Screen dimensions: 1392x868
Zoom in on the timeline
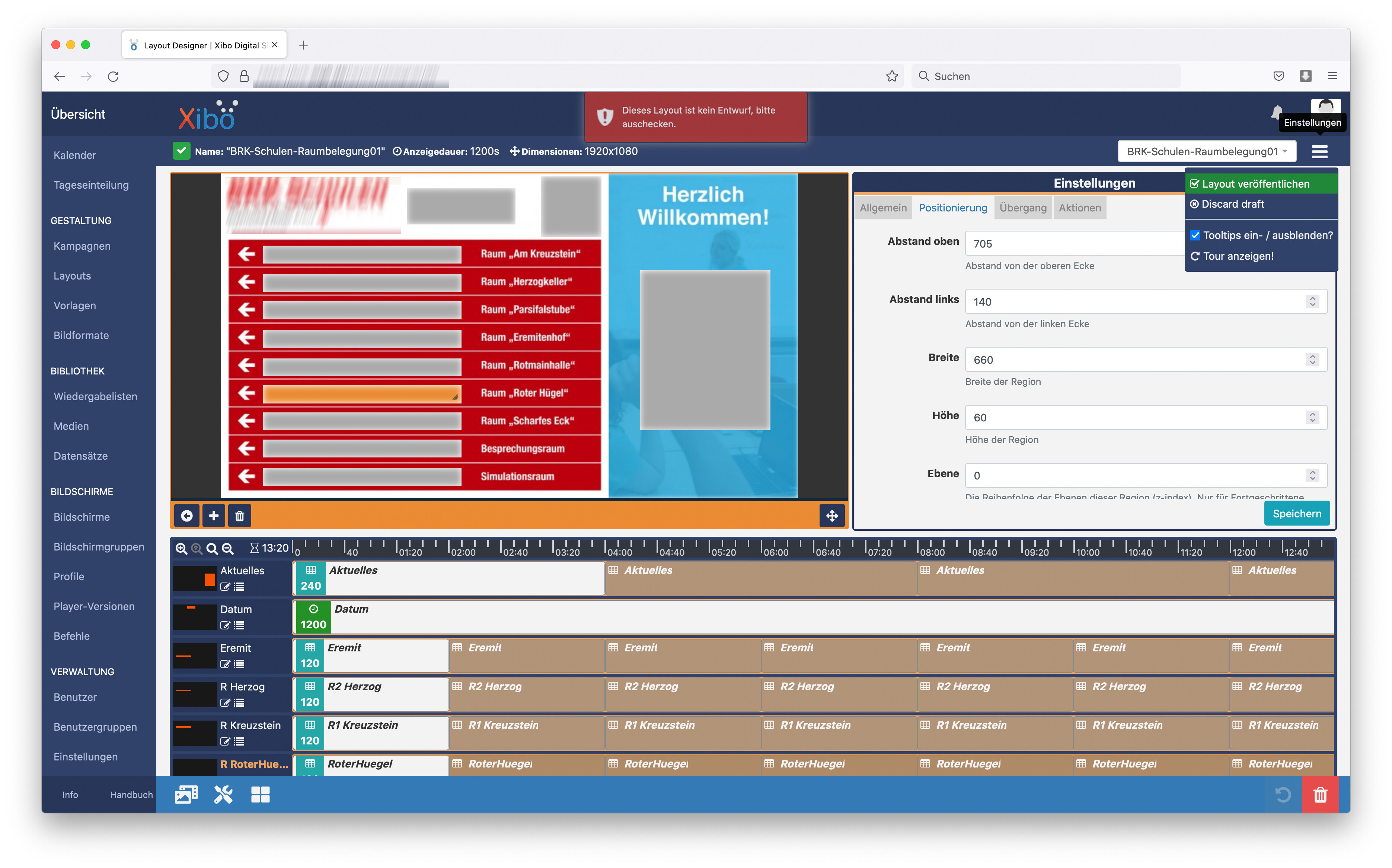click(x=181, y=548)
